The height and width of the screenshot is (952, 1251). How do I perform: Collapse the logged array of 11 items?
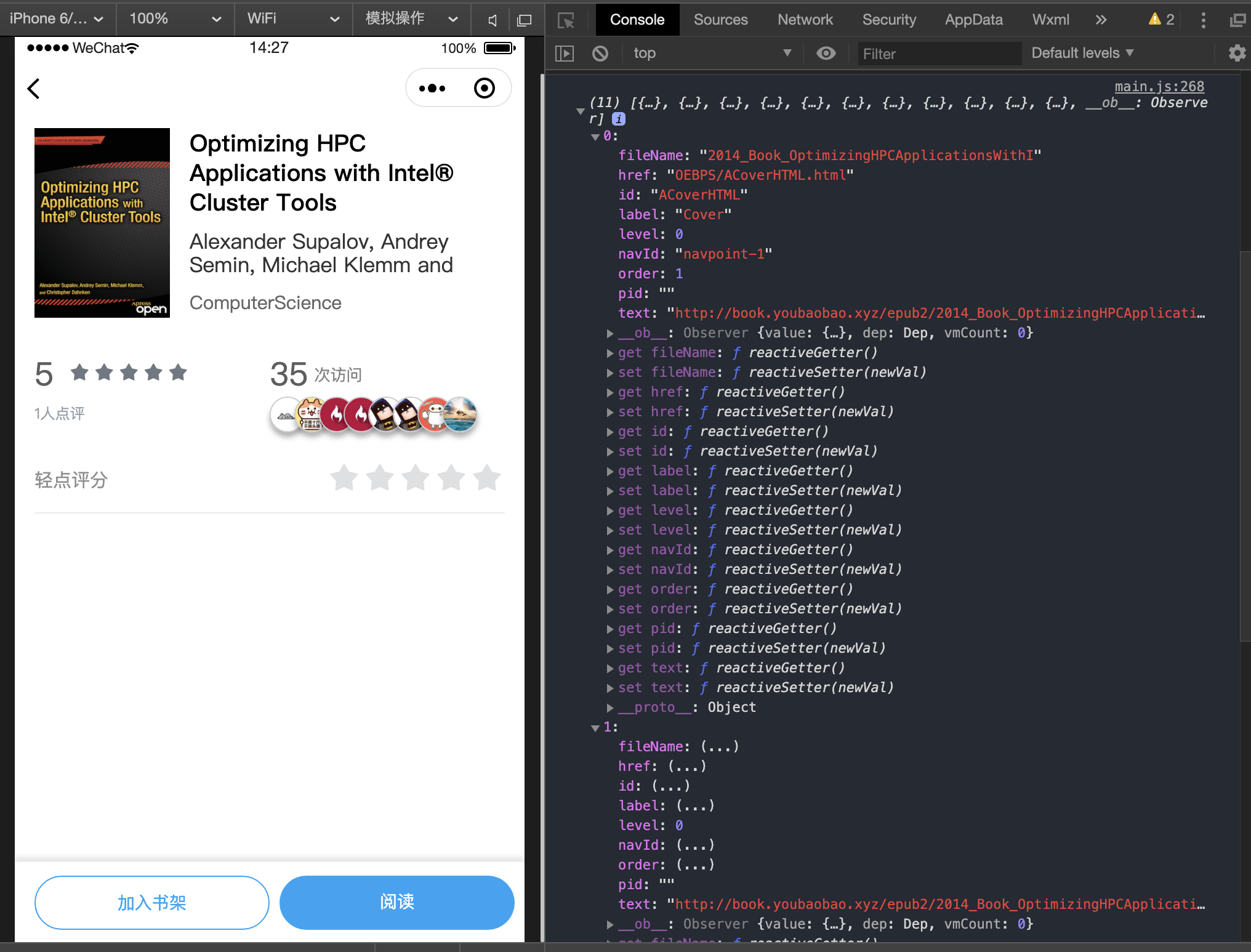tap(580, 111)
